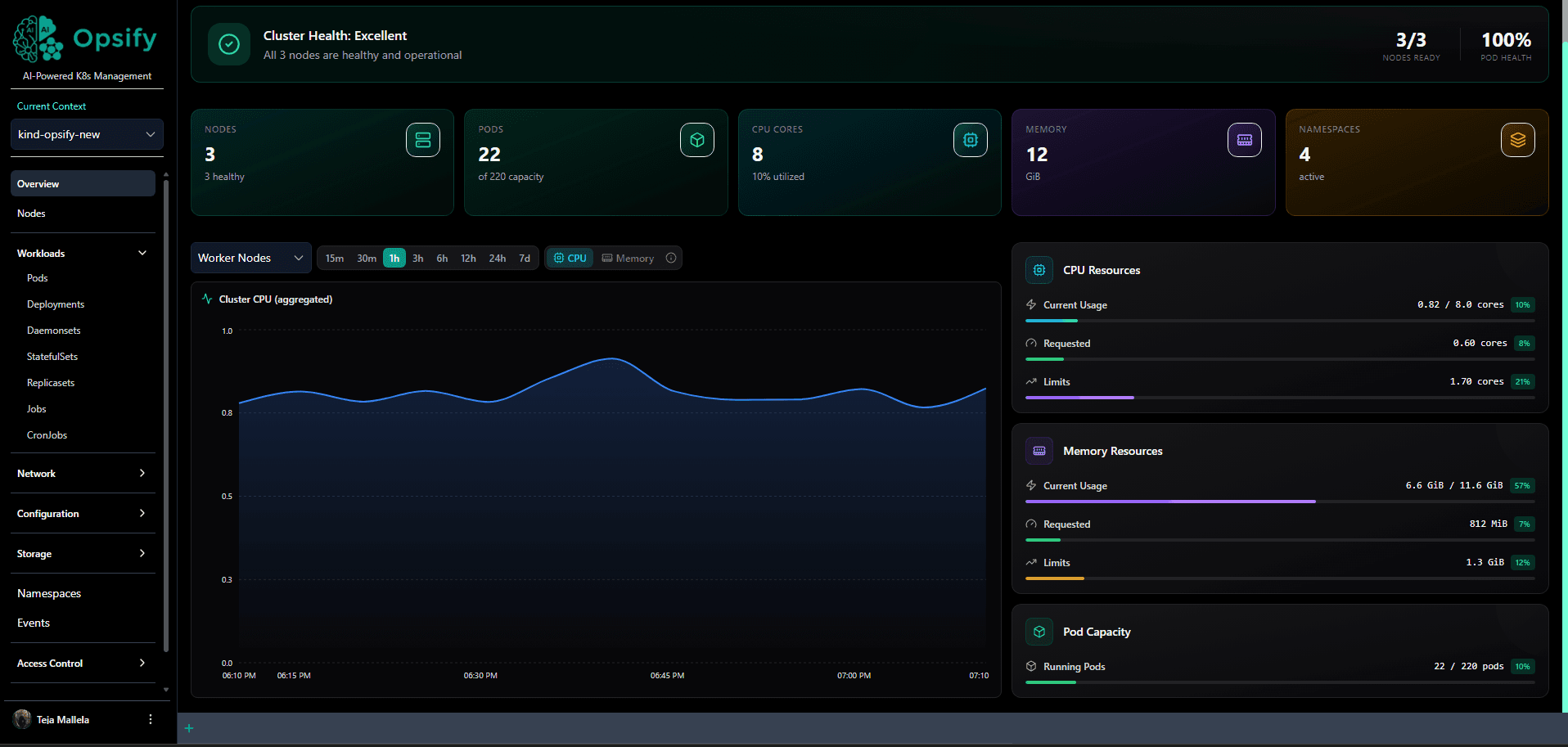Viewport: 1568px width, 747px height.
Task: Click the Nodes card server icon
Action: tap(422, 139)
